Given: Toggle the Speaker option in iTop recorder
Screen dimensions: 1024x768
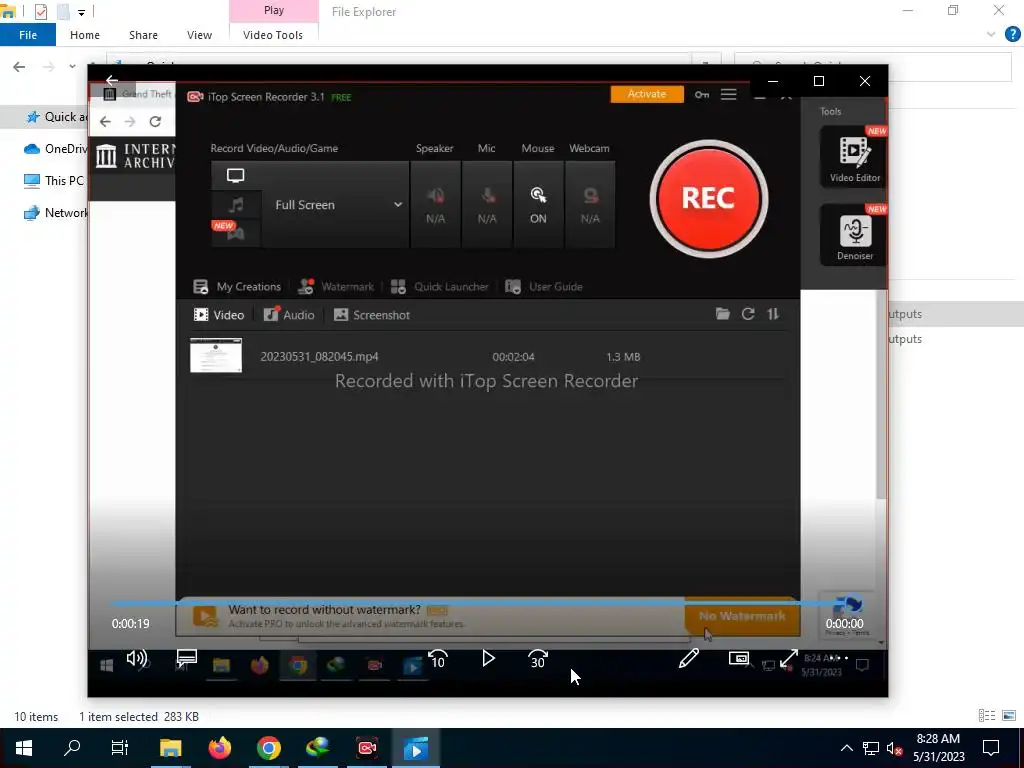Looking at the screenshot, I should click(435, 205).
